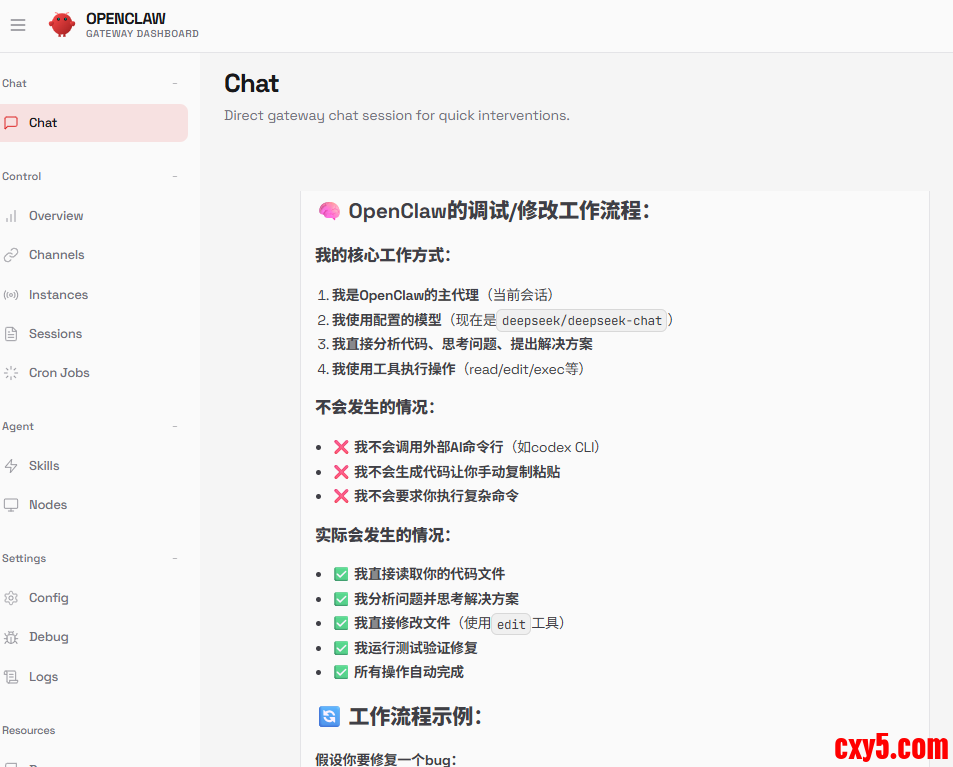Collapse the Settings sidebar section
Viewport: 953px width, 767px height.
click(175, 559)
